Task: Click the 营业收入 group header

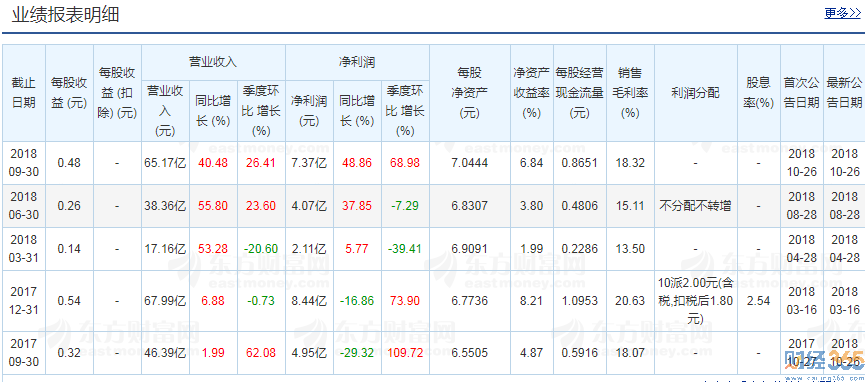Action: pos(213,62)
